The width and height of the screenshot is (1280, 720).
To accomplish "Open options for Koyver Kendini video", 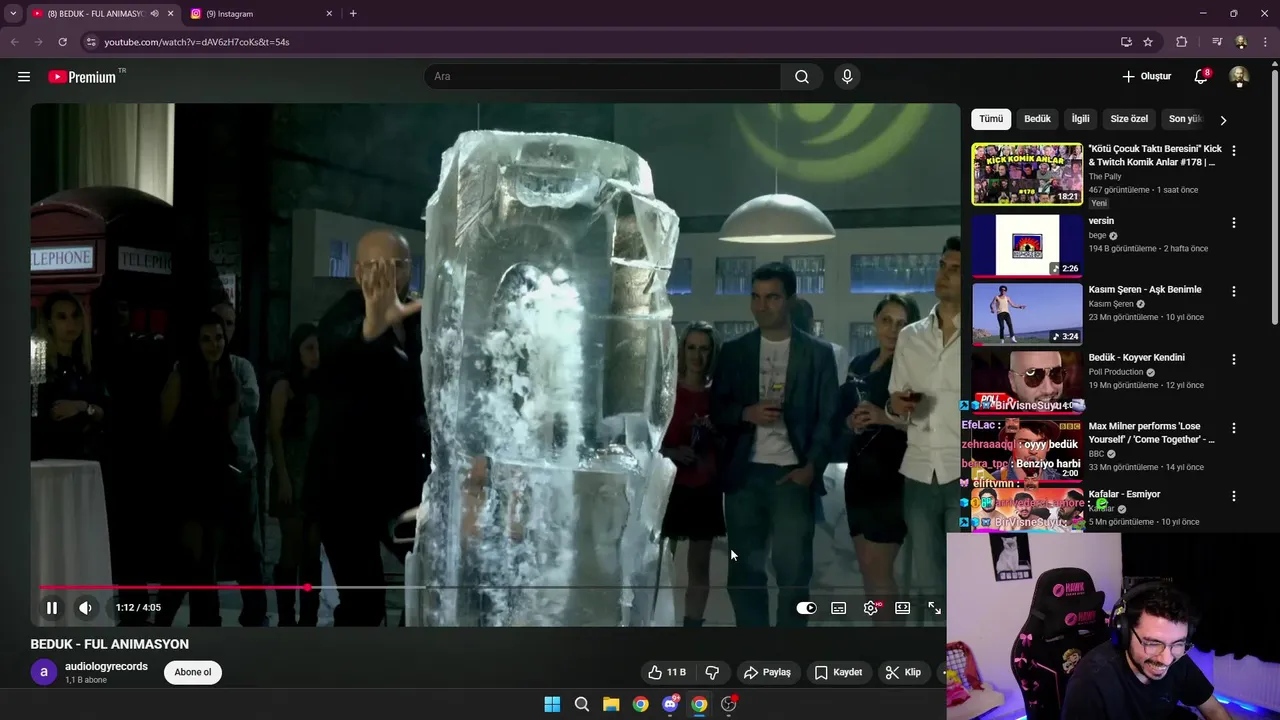I will [1233, 359].
